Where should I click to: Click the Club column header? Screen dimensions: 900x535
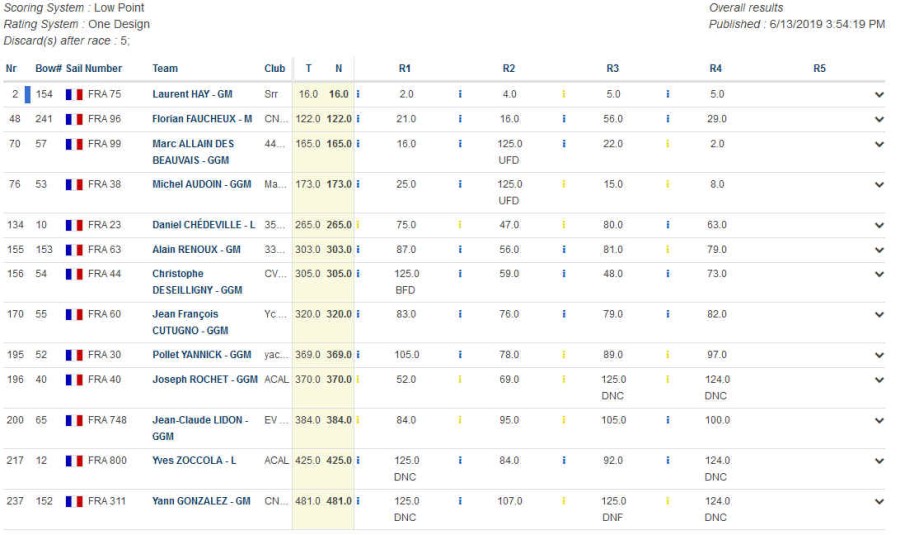tap(274, 69)
